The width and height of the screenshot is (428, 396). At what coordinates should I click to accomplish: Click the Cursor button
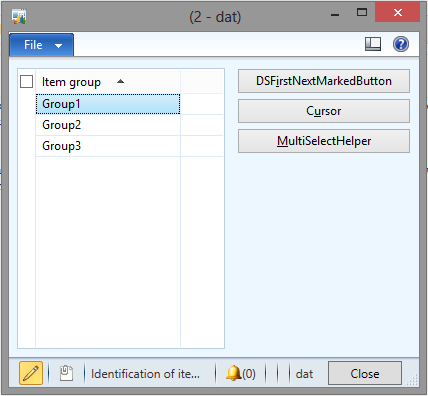324,111
